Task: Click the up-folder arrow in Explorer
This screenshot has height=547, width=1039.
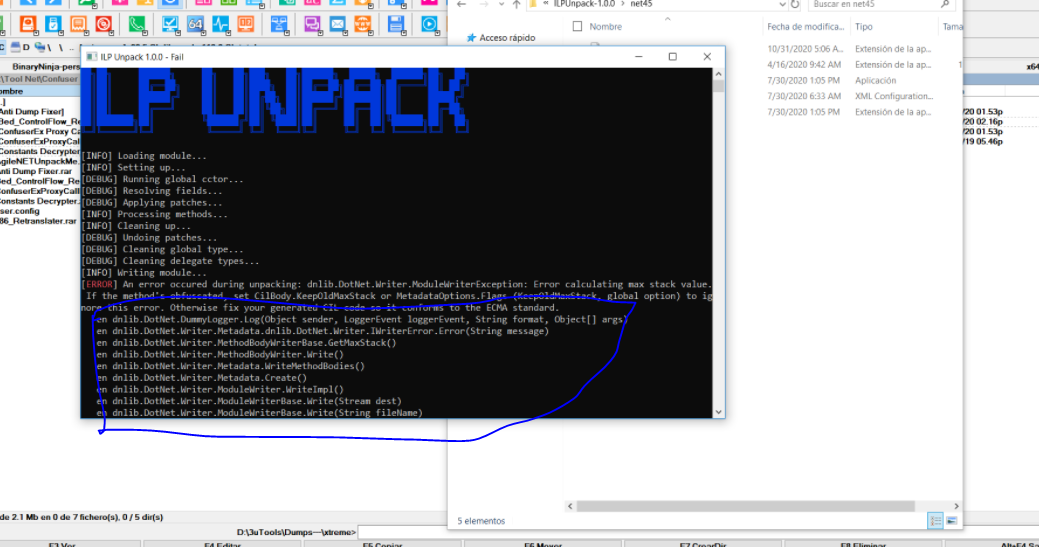Action: point(516,4)
